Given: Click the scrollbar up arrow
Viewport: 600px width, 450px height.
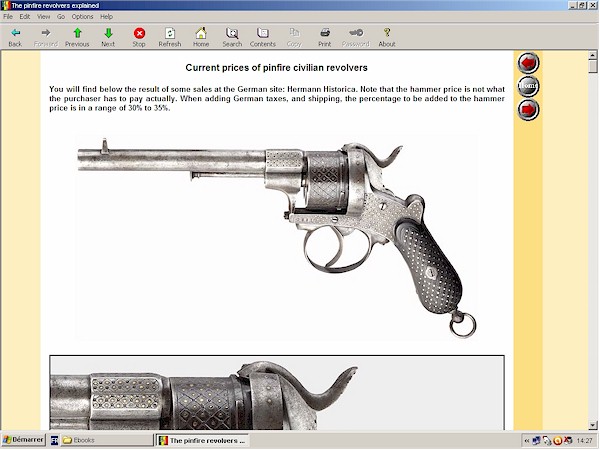Looking at the screenshot, I should 593,55.
